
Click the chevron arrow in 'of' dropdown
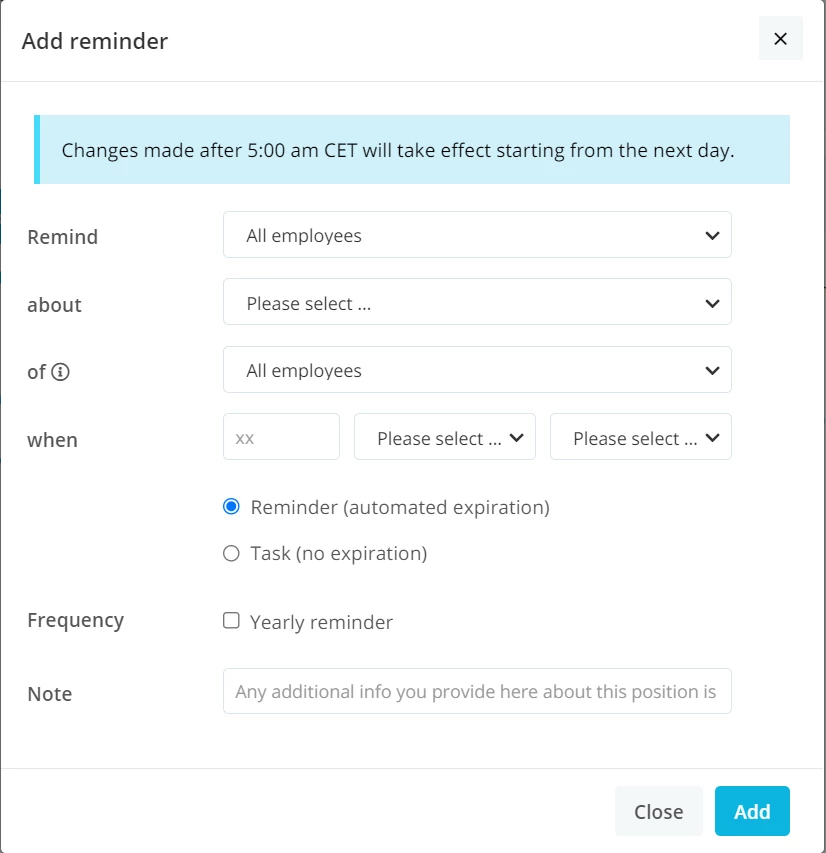coord(712,370)
